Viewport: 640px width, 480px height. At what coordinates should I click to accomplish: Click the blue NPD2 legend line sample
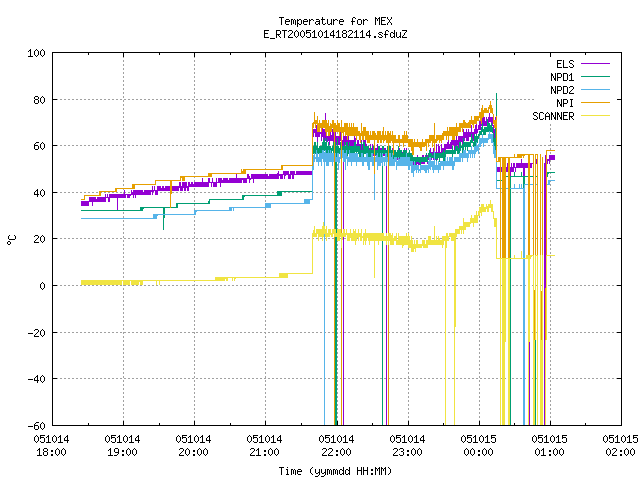[595, 90]
